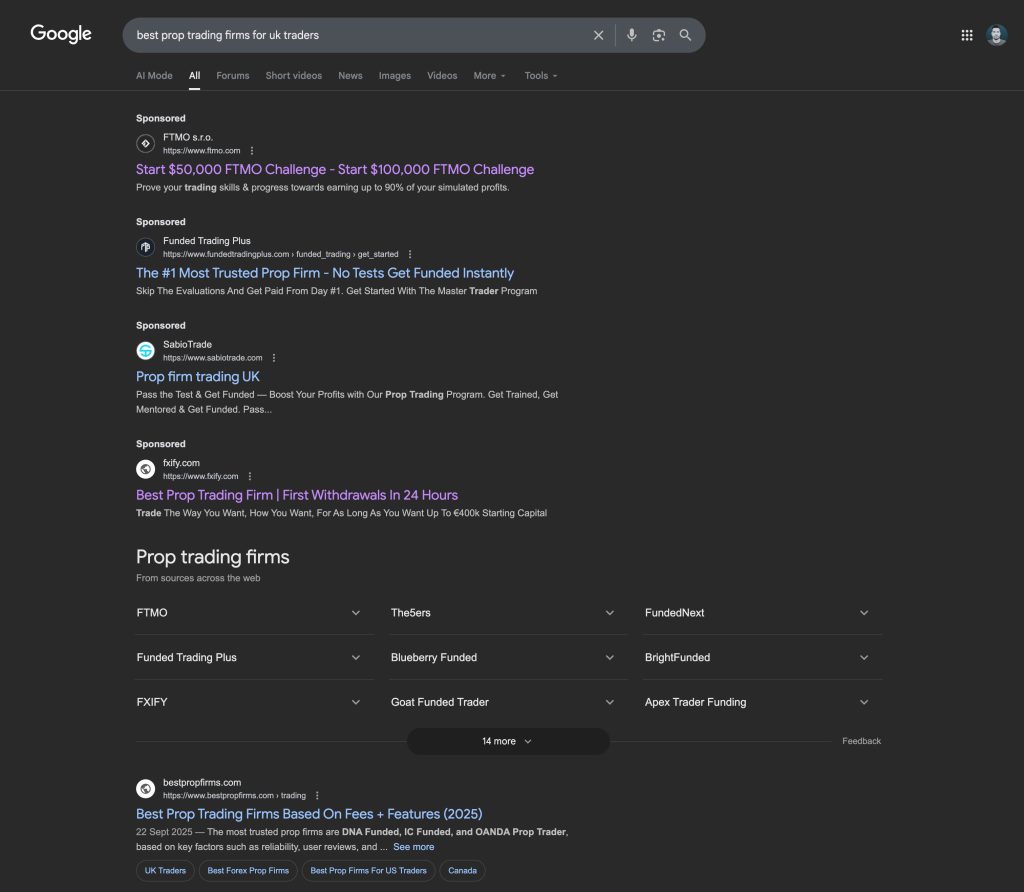Click the UK Traders chip
This screenshot has width=1024, height=892.
tap(165, 871)
